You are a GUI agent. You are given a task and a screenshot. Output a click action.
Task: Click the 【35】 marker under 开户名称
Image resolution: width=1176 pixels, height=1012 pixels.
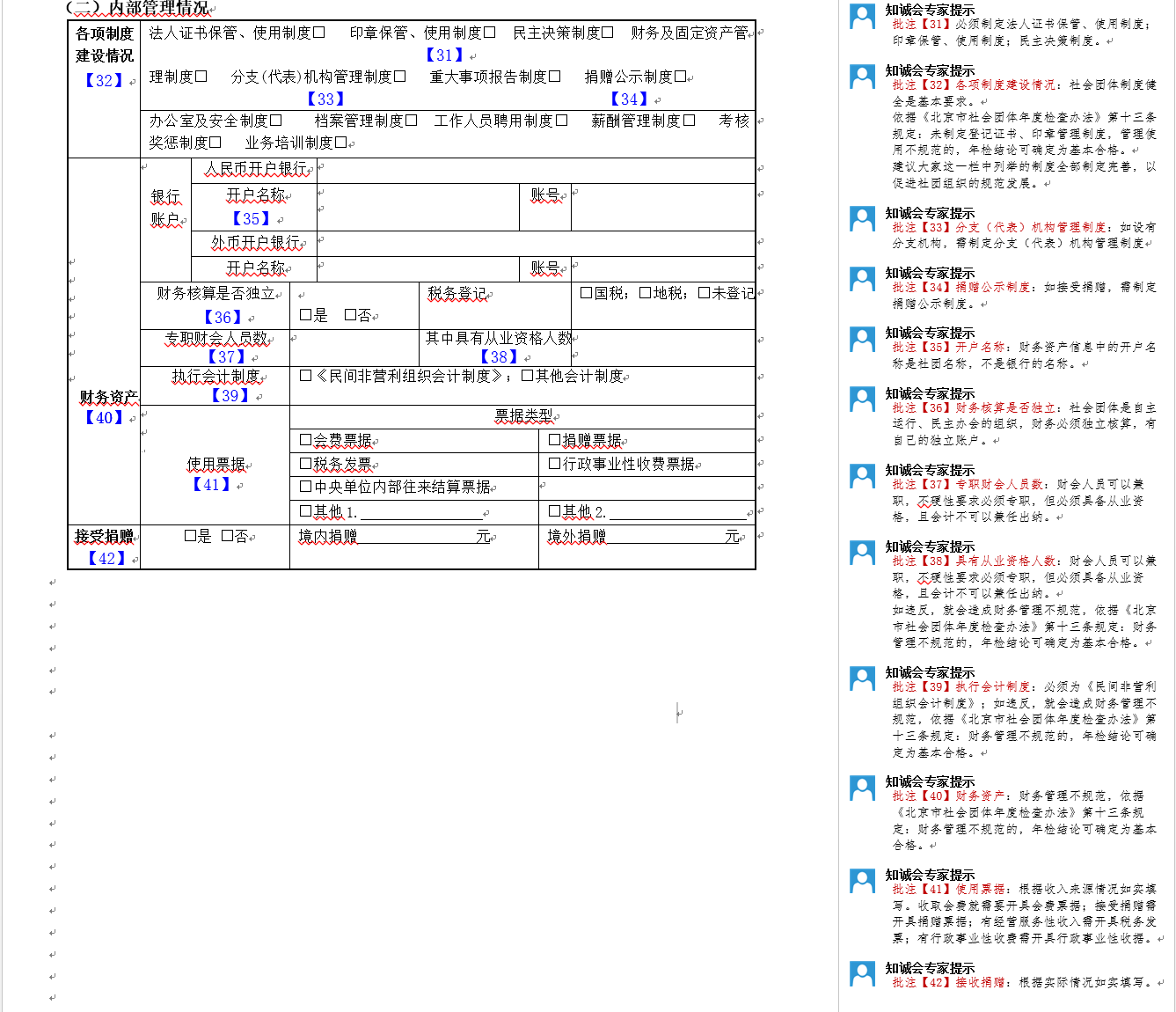pos(251,218)
